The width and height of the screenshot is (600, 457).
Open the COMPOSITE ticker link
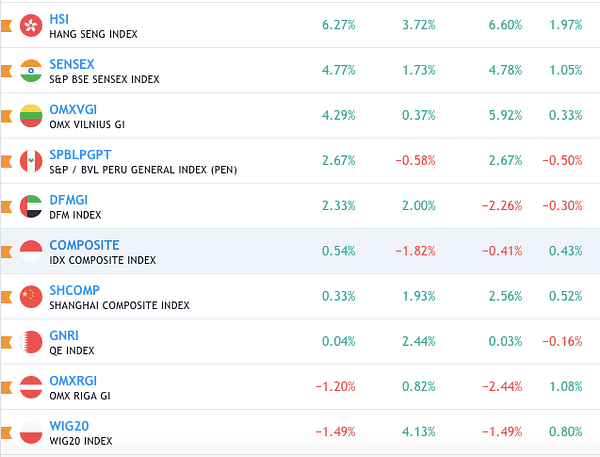point(85,245)
